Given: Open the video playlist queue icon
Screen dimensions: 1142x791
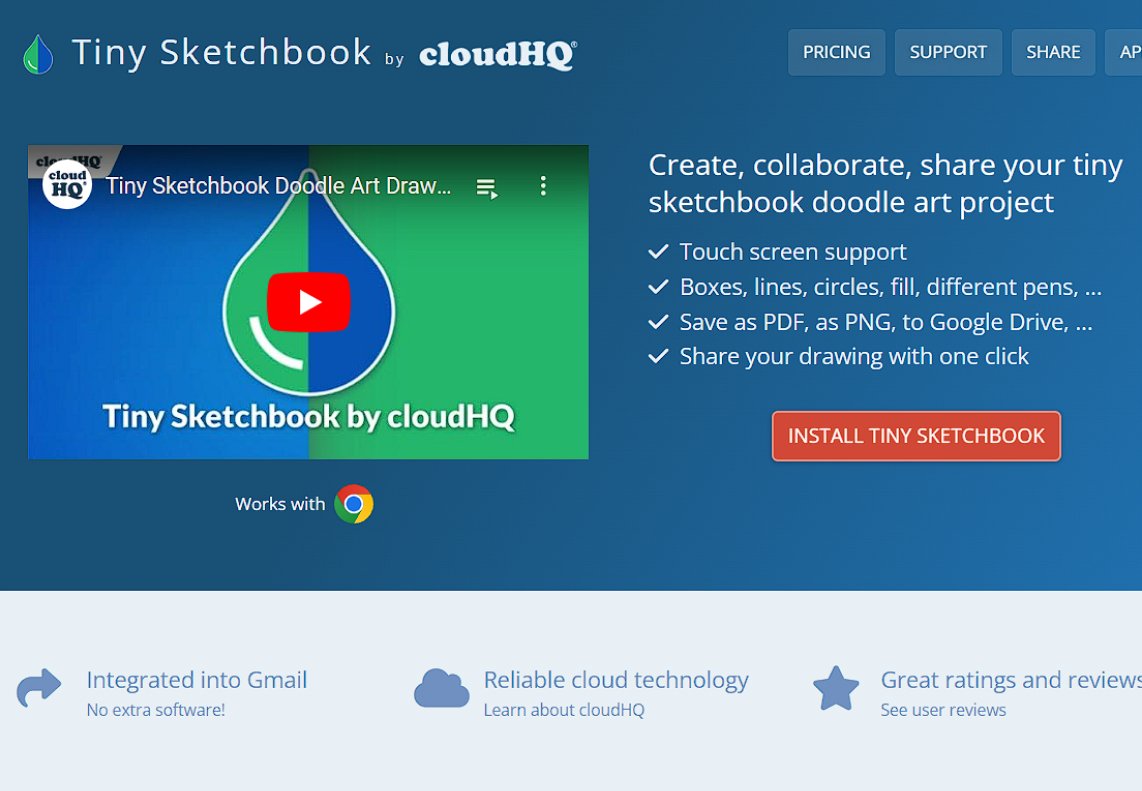Looking at the screenshot, I should [487, 187].
